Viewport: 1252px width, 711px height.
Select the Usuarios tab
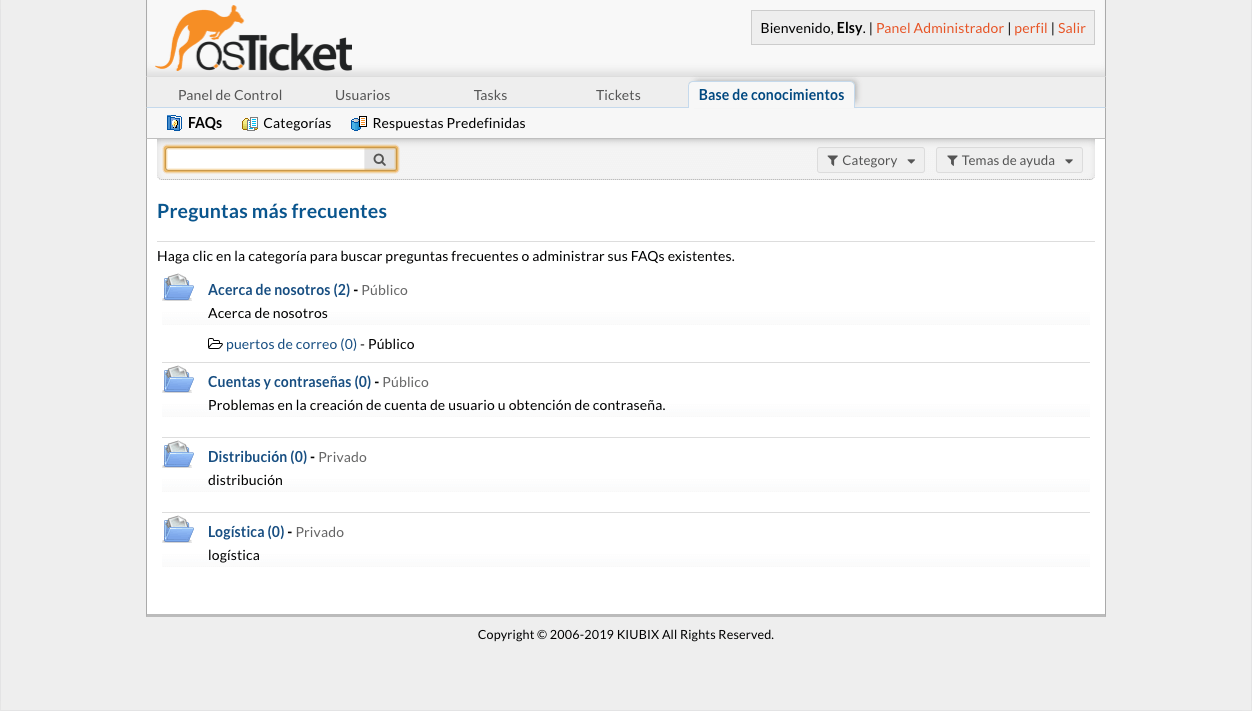pyautogui.click(x=362, y=95)
